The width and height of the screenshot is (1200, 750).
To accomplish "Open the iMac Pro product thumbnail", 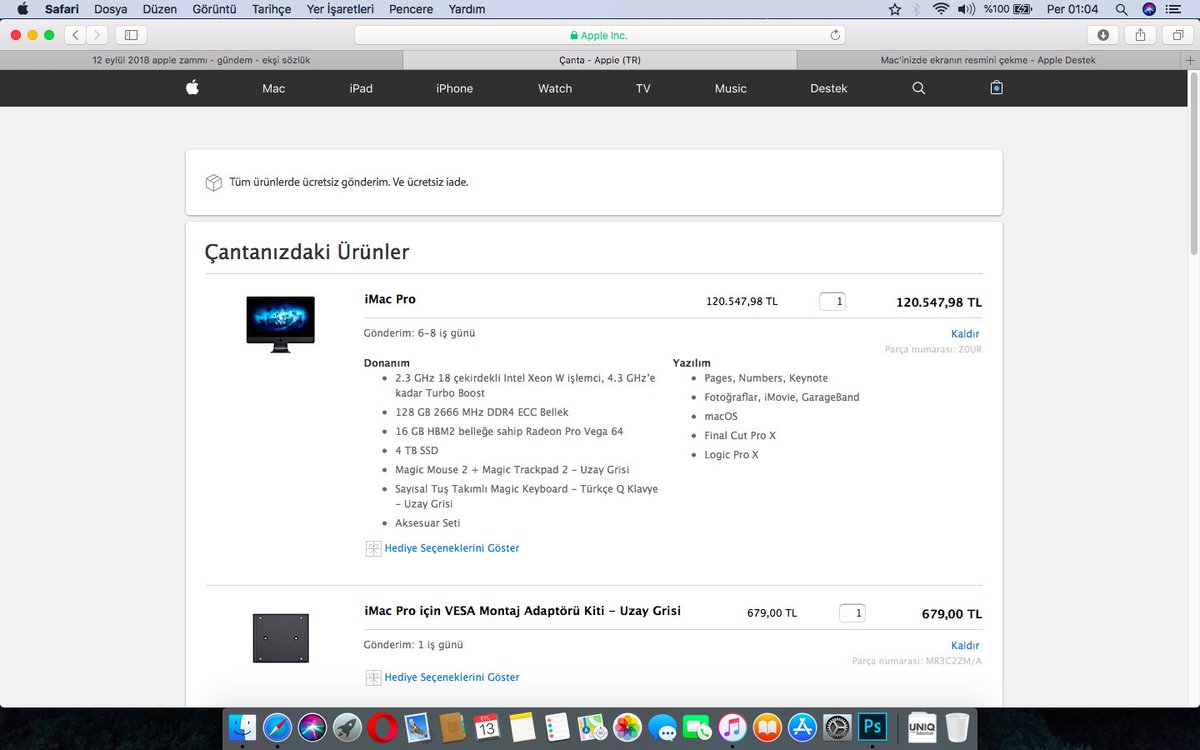I will click(281, 324).
